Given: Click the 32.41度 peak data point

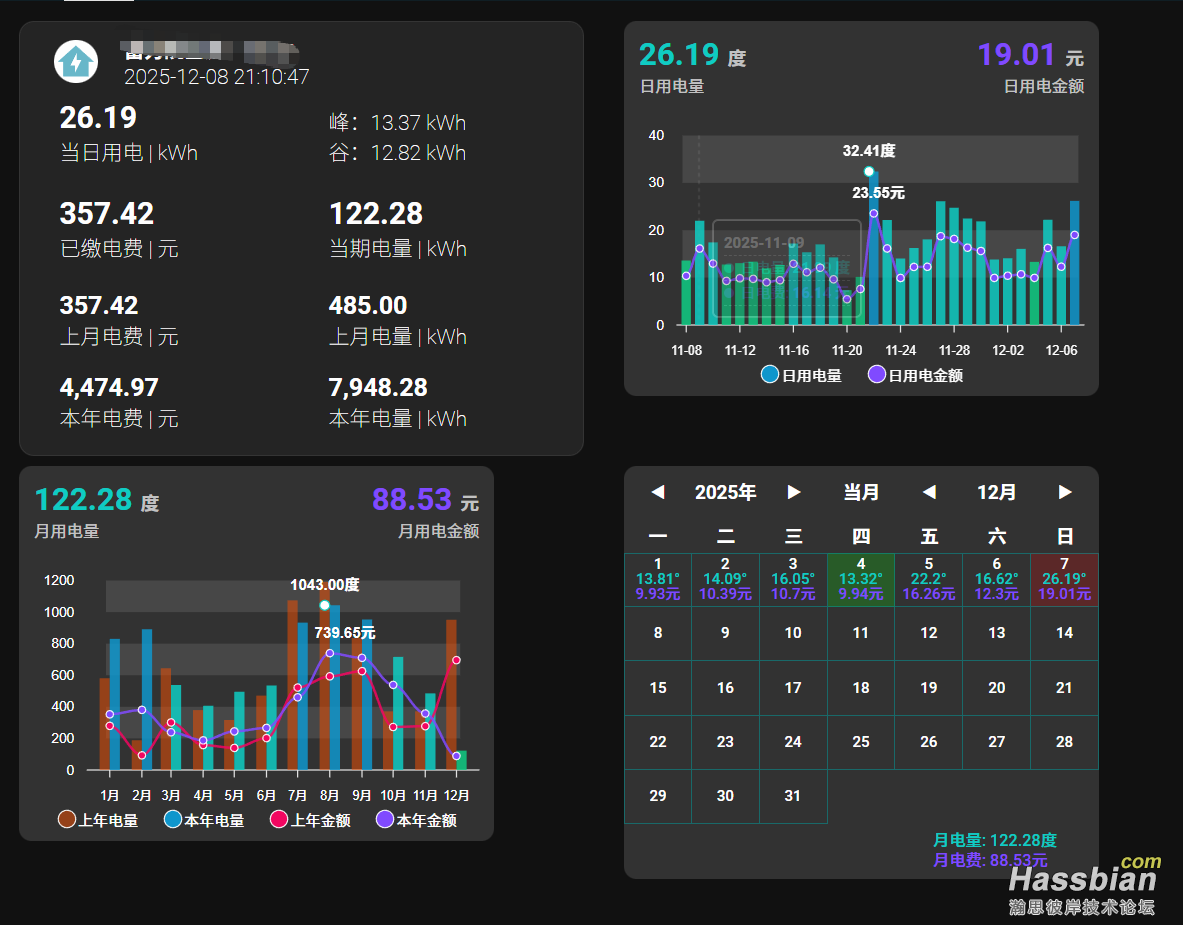Looking at the screenshot, I should pos(869,172).
